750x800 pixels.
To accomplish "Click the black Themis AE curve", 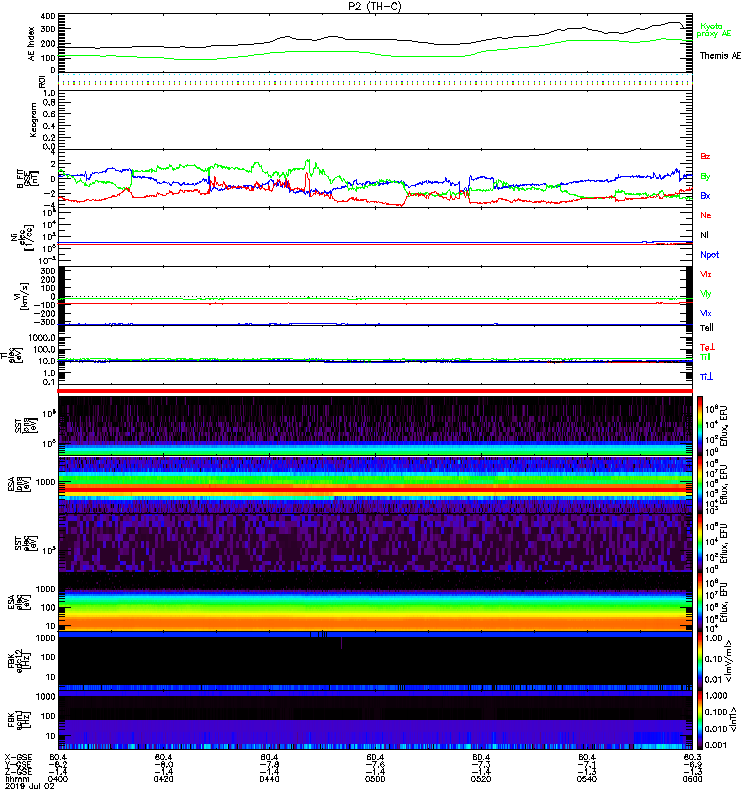I will tap(375, 40).
